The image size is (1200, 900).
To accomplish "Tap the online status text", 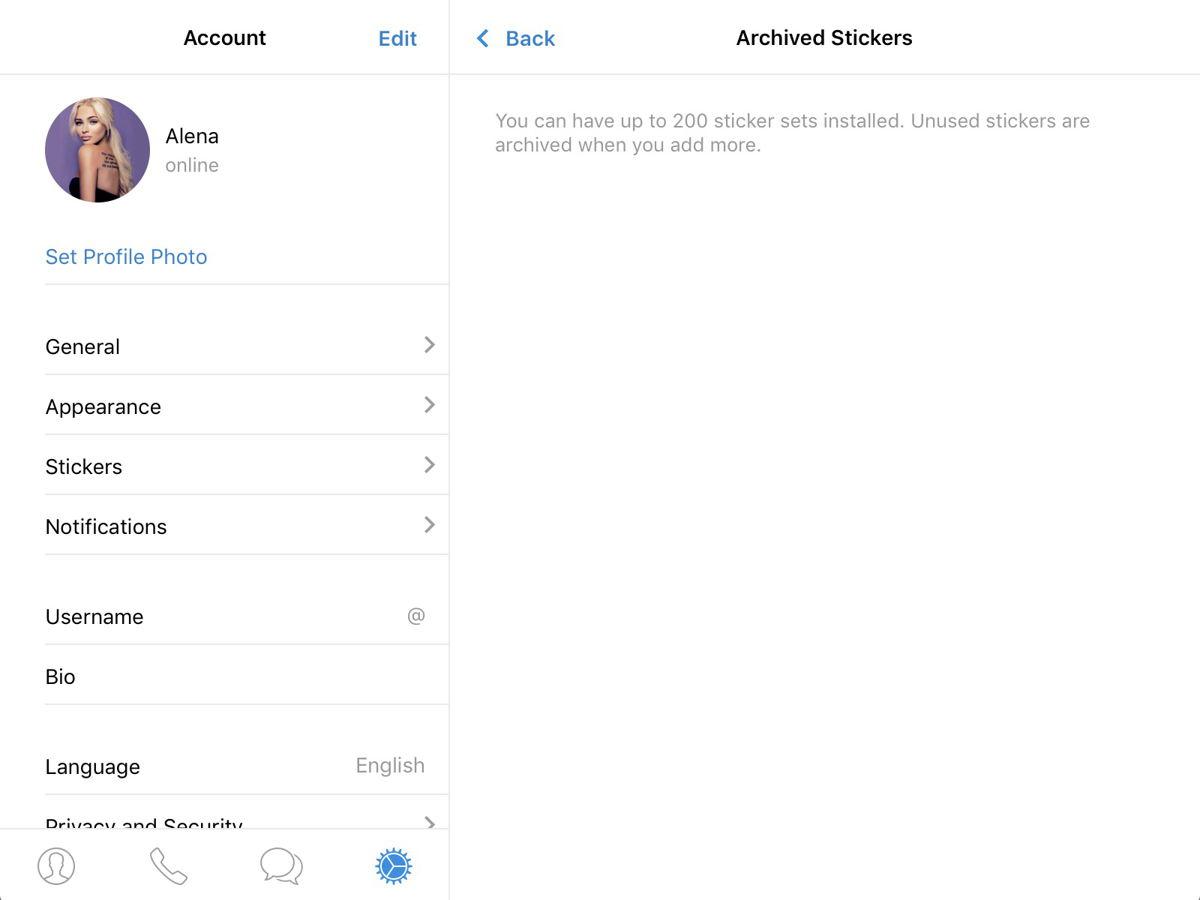I will point(192,165).
